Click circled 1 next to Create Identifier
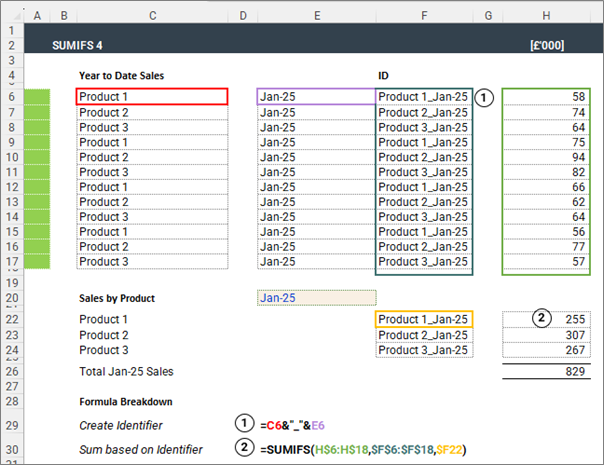Viewport: 604px width, 465px height. click(x=241, y=424)
